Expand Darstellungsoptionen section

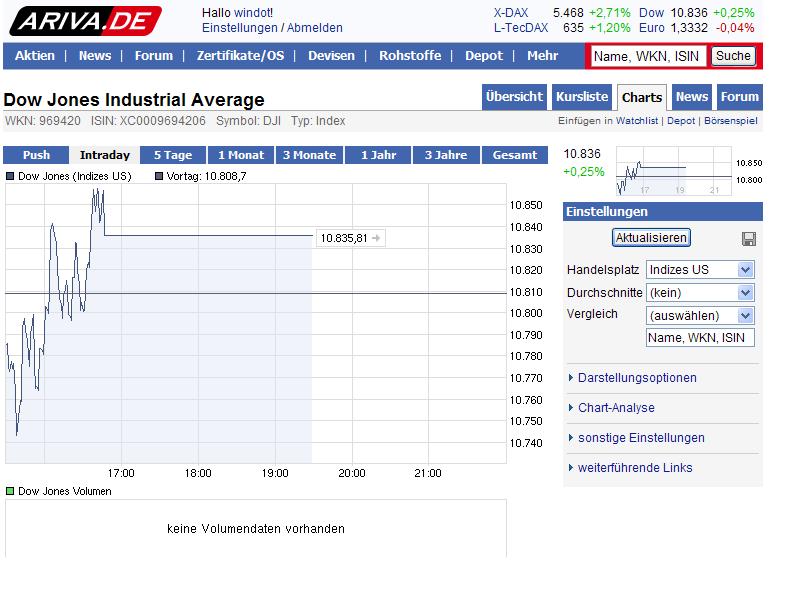[637, 378]
